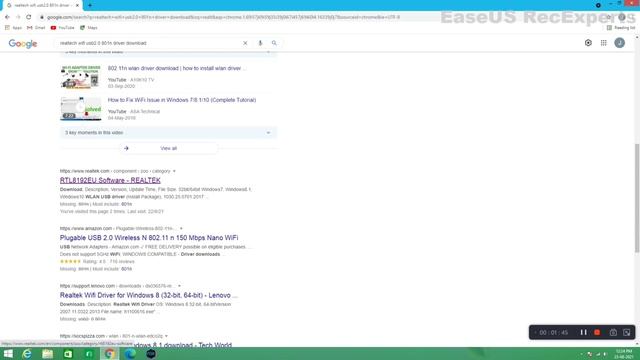Click the google.com address bar

coord(222,17)
